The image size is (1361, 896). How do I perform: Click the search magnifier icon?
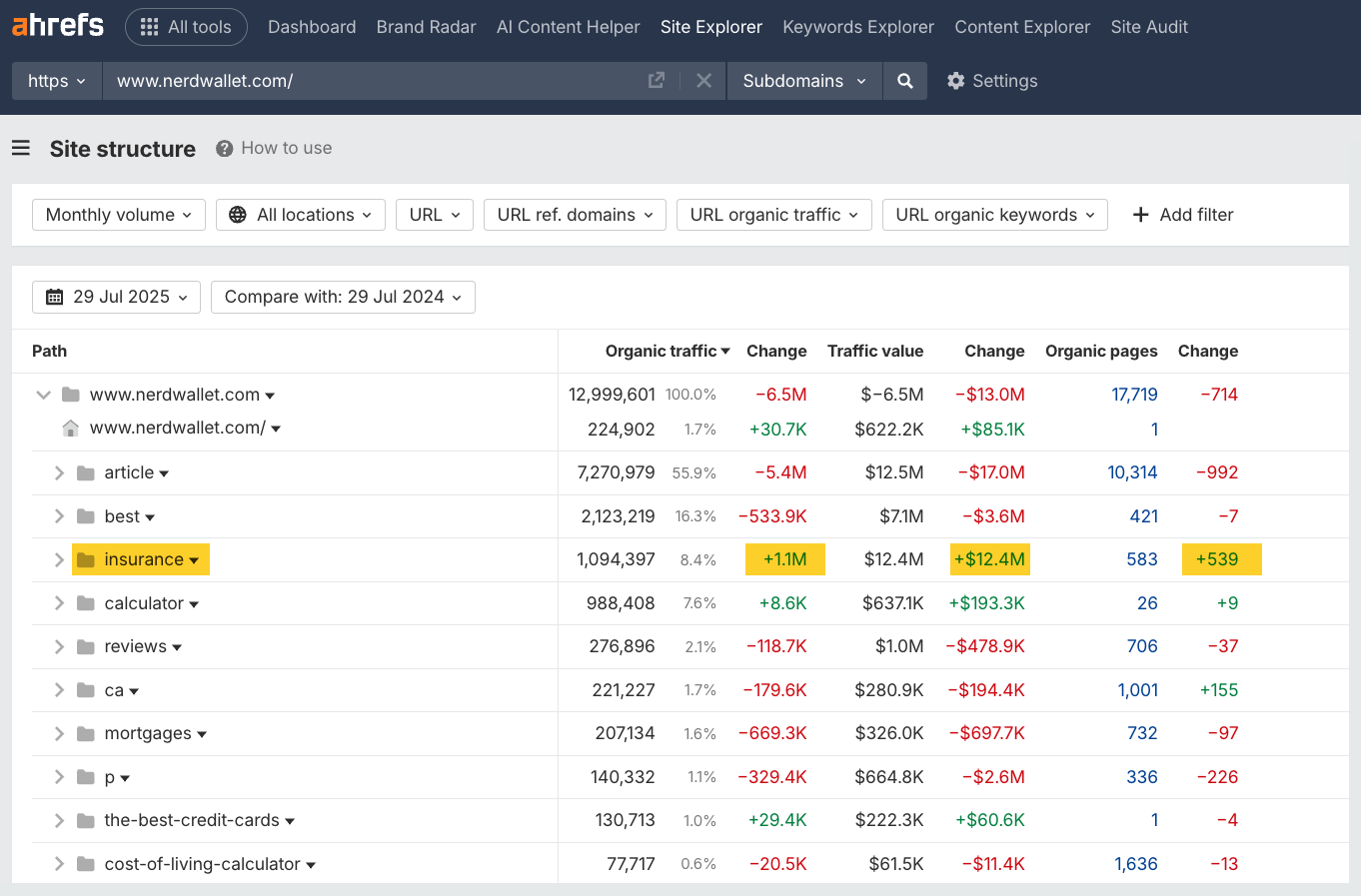tap(904, 81)
